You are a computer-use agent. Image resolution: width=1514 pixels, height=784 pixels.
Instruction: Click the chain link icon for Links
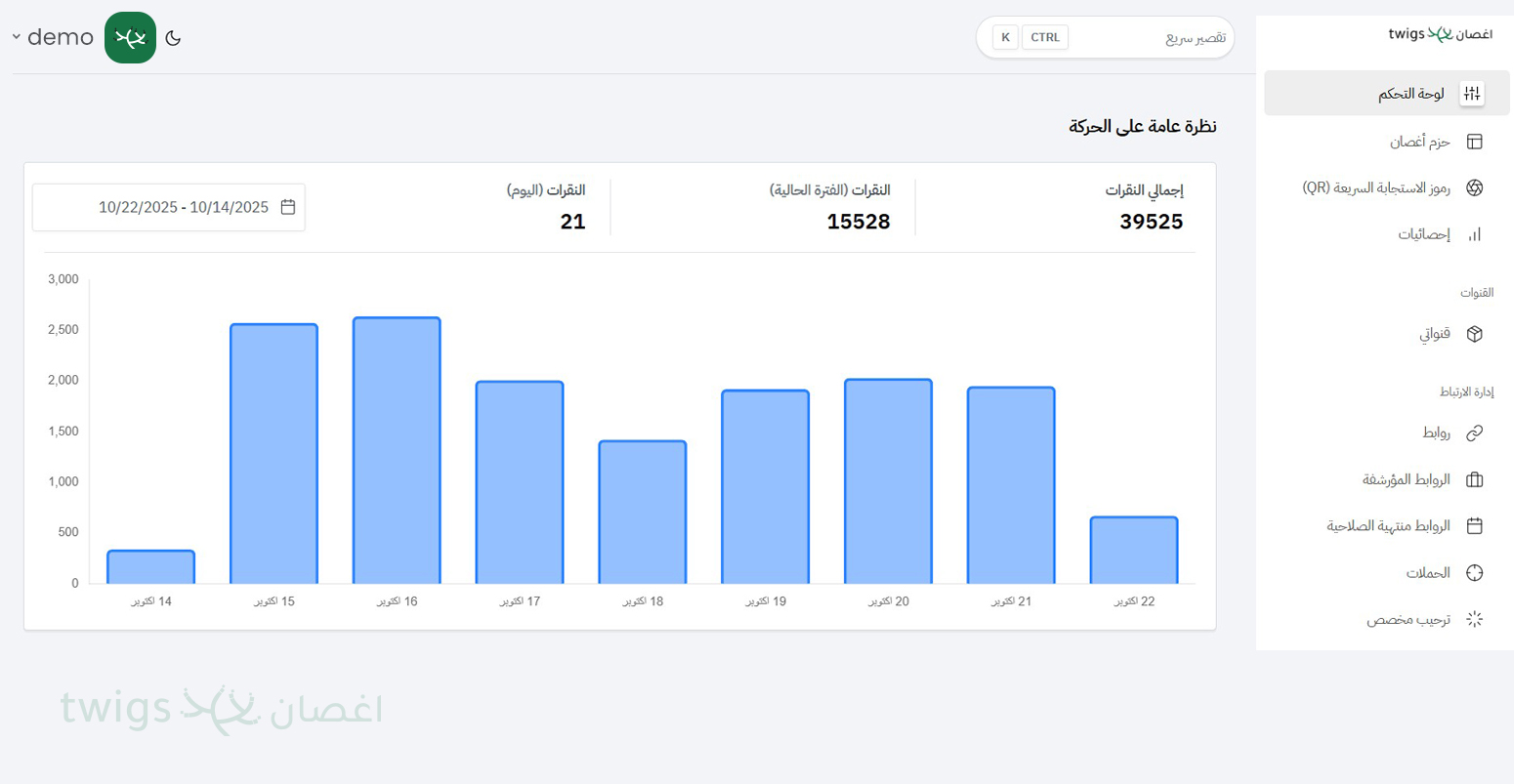click(x=1474, y=433)
